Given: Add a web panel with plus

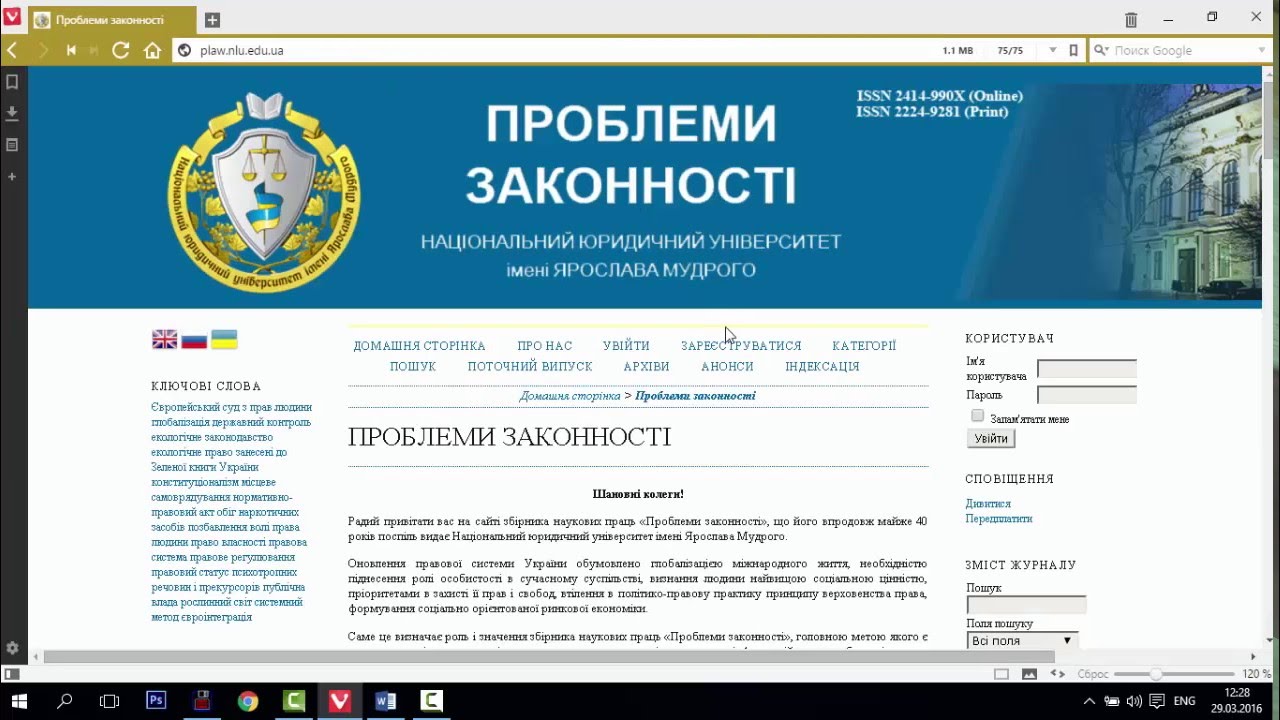Looking at the screenshot, I should pyautogui.click(x=12, y=176).
